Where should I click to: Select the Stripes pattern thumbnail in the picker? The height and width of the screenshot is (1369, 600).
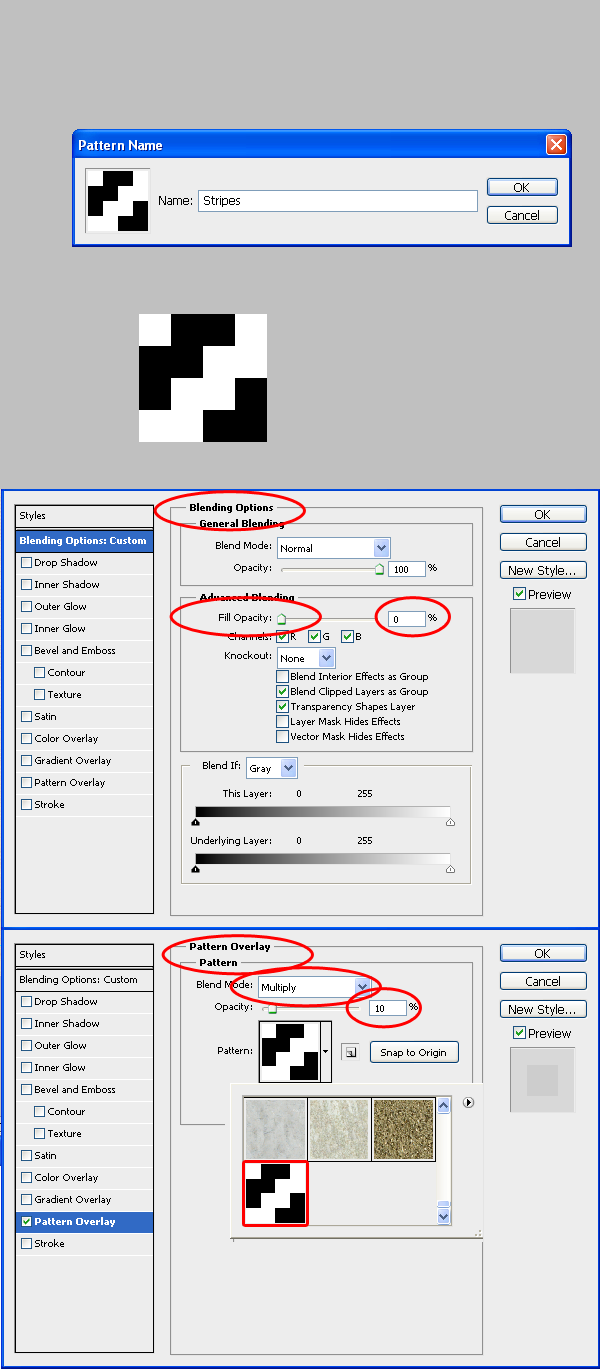pyautogui.click(x=276, y=1193)
